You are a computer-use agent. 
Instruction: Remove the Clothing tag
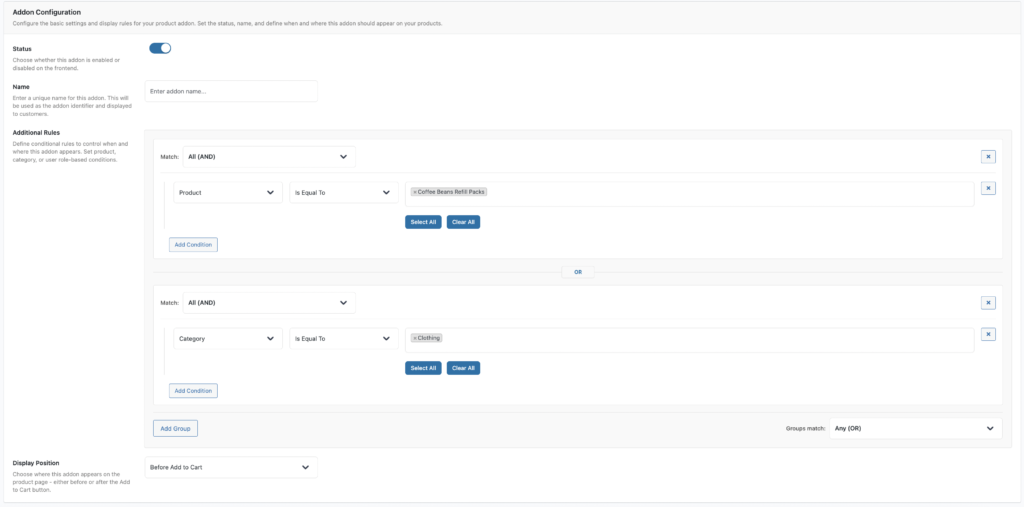[x=415, y=338]
